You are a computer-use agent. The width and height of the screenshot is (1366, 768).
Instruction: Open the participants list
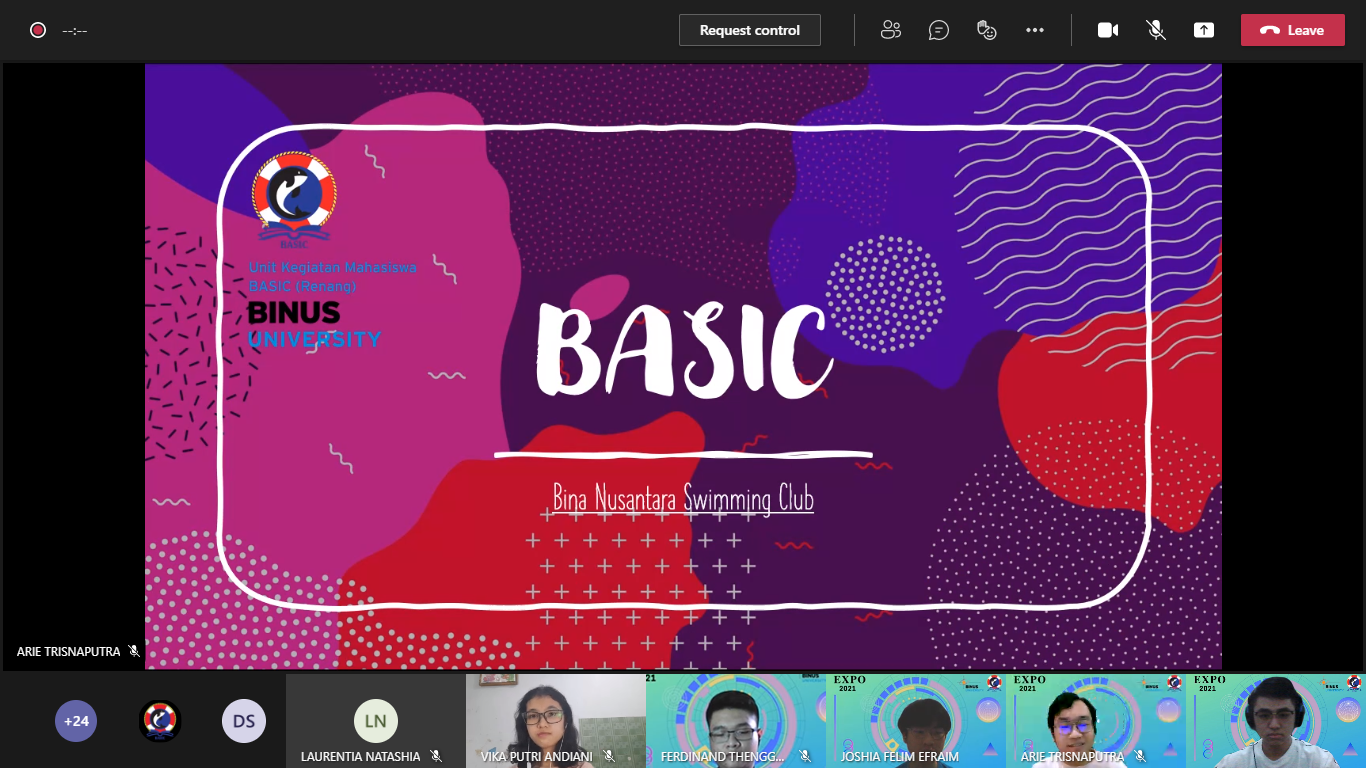(x=890, y=30)
